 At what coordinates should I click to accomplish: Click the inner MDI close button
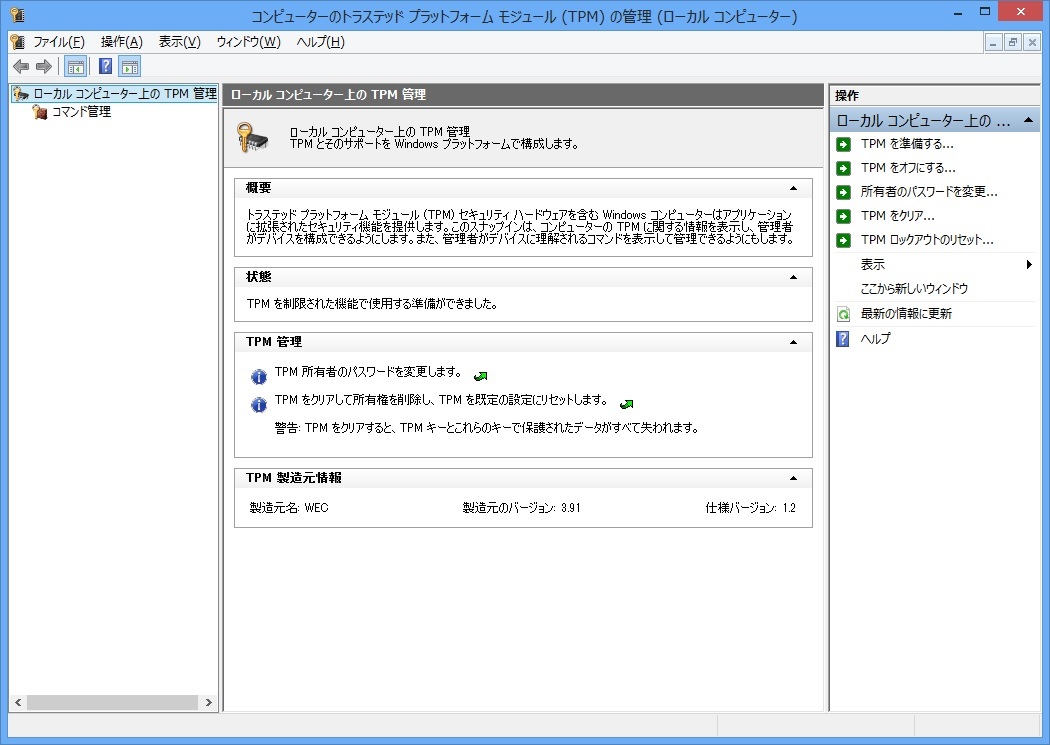1032,42
